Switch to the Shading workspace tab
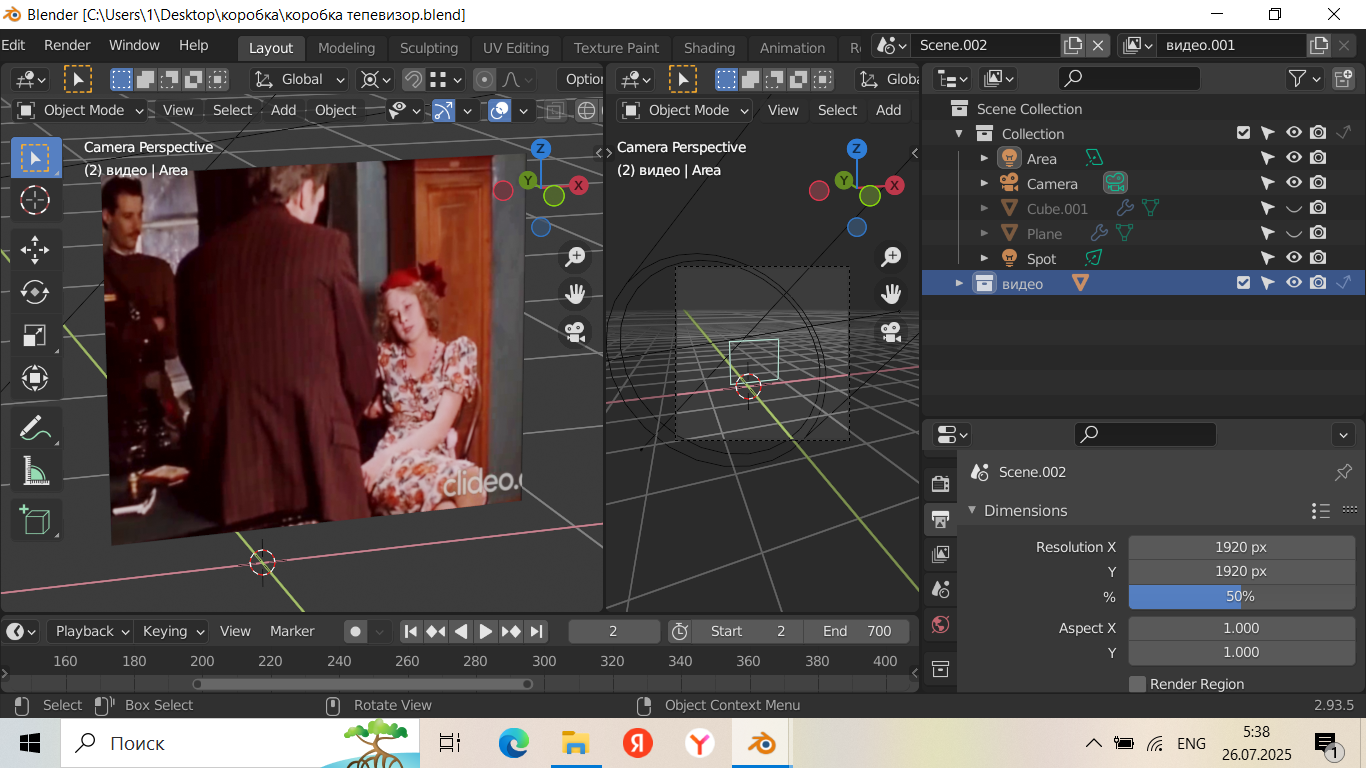1366x768 pixels. (709, 47)
